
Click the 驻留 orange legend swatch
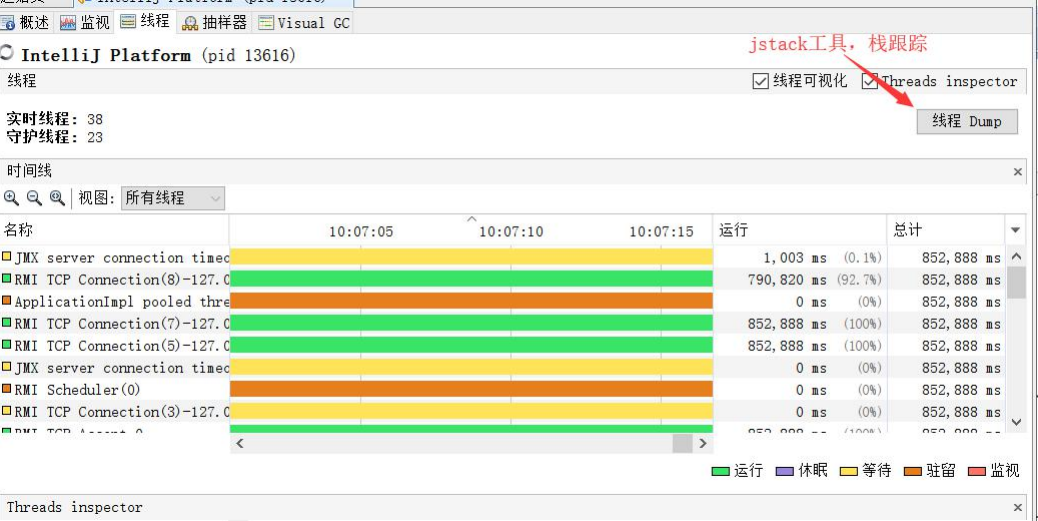click(x=913, y=471)
